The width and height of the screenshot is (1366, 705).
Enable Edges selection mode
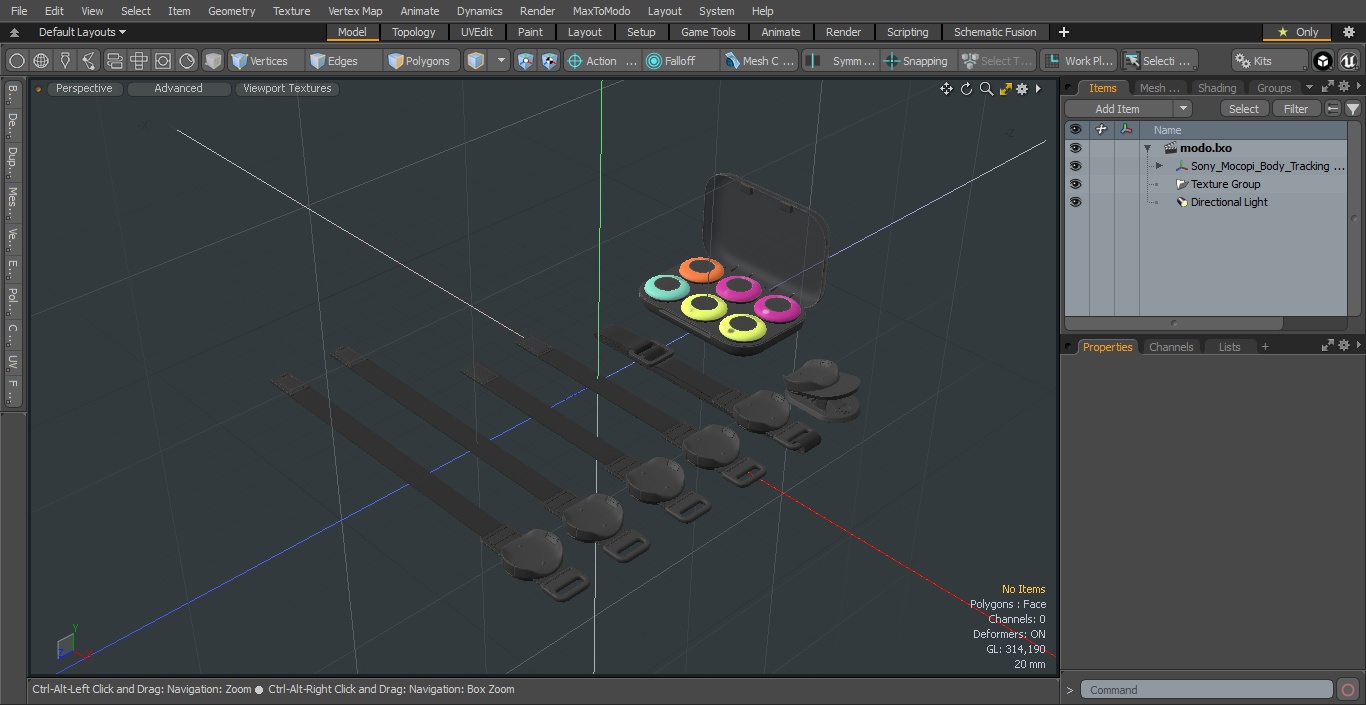pos(343,61)
